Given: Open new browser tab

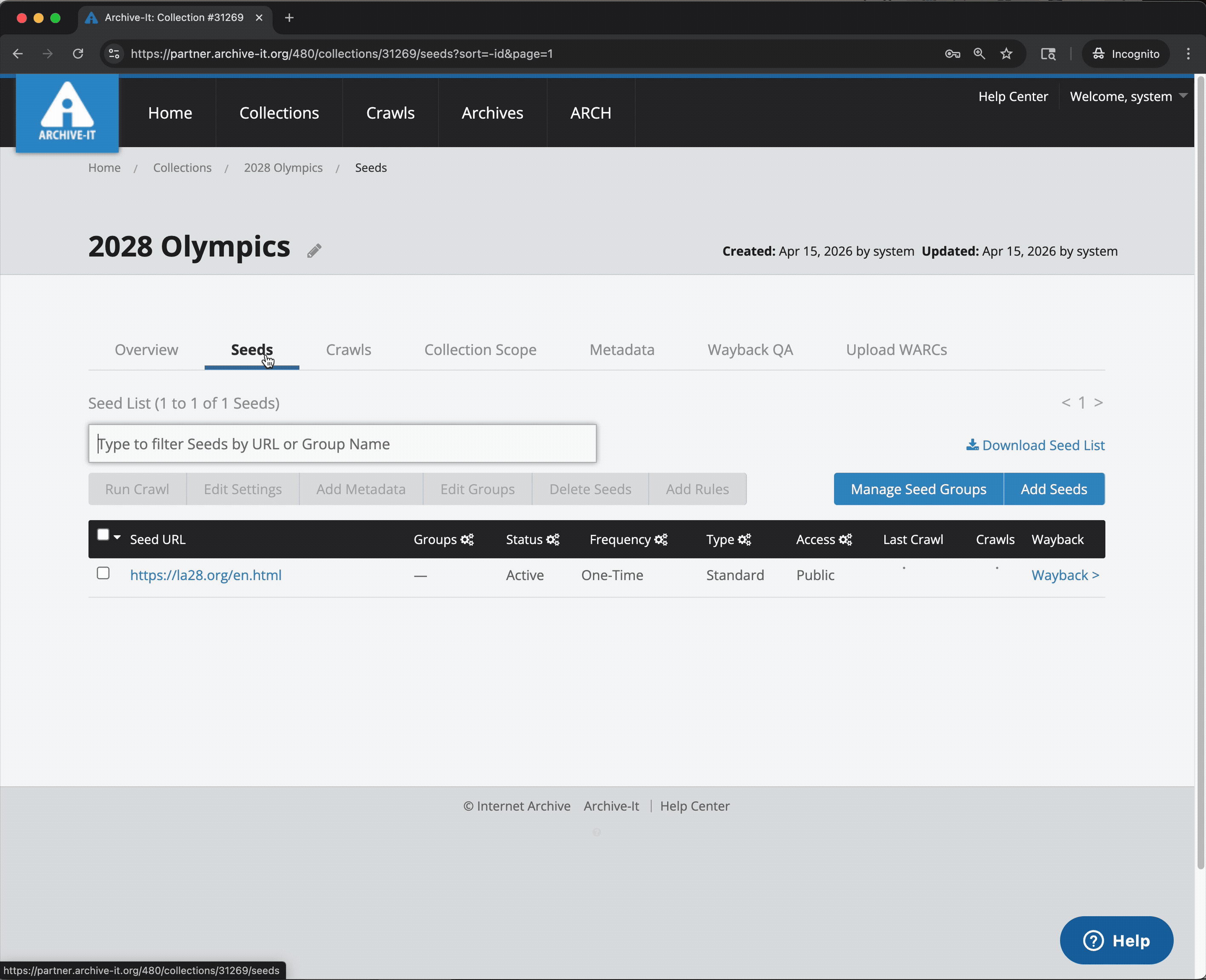Looking at the screenshot, I should click(x=289, y=17).
